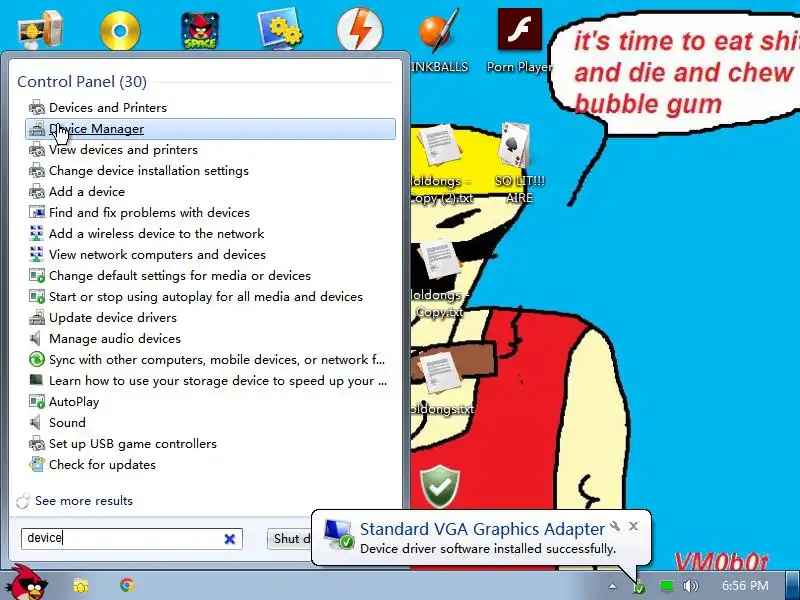800x600 pixels.
Task: Launch Chrome from the taskbar
Action: (127, 585)
